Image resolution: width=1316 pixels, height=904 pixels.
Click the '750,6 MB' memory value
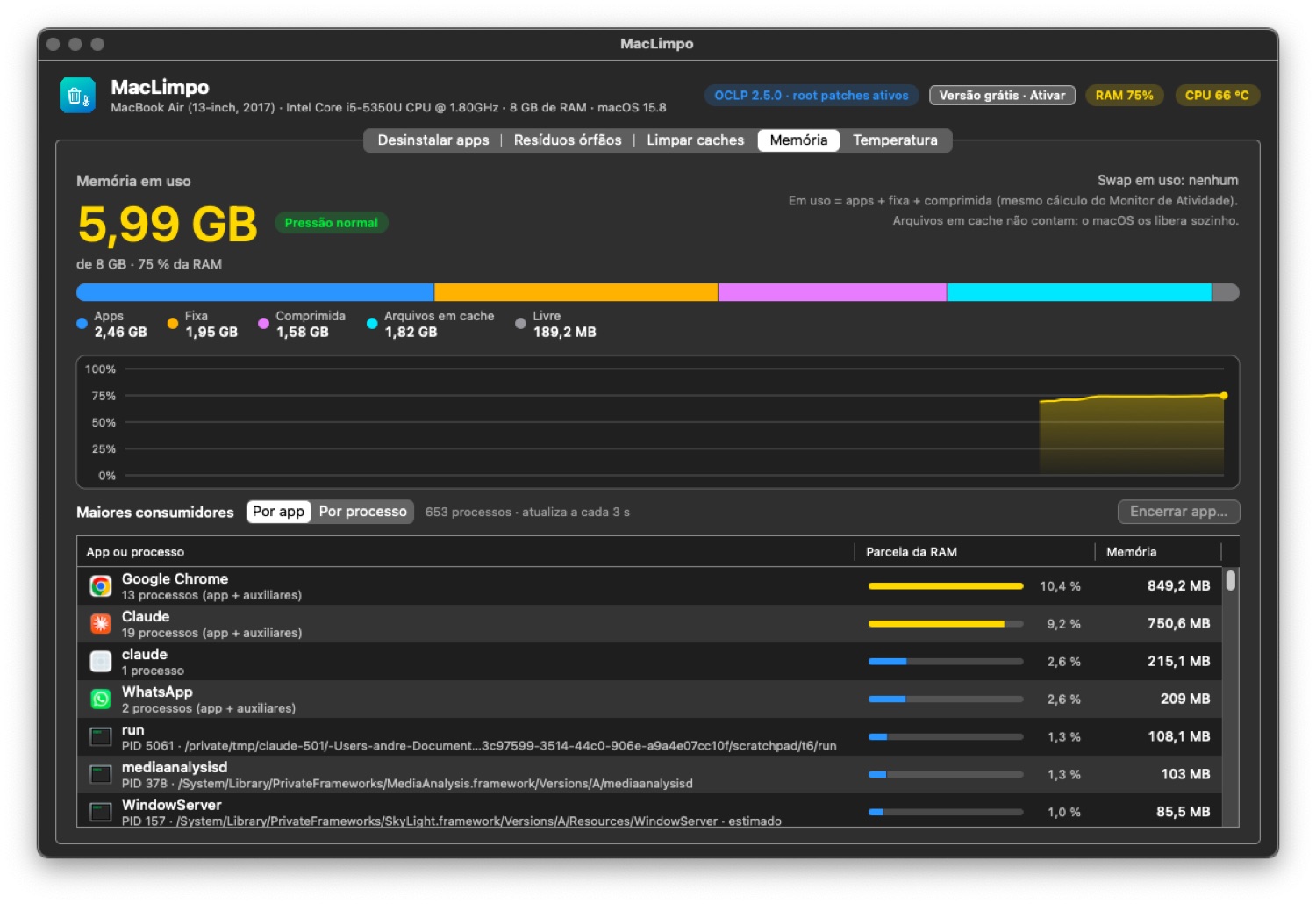(1178, 624)
